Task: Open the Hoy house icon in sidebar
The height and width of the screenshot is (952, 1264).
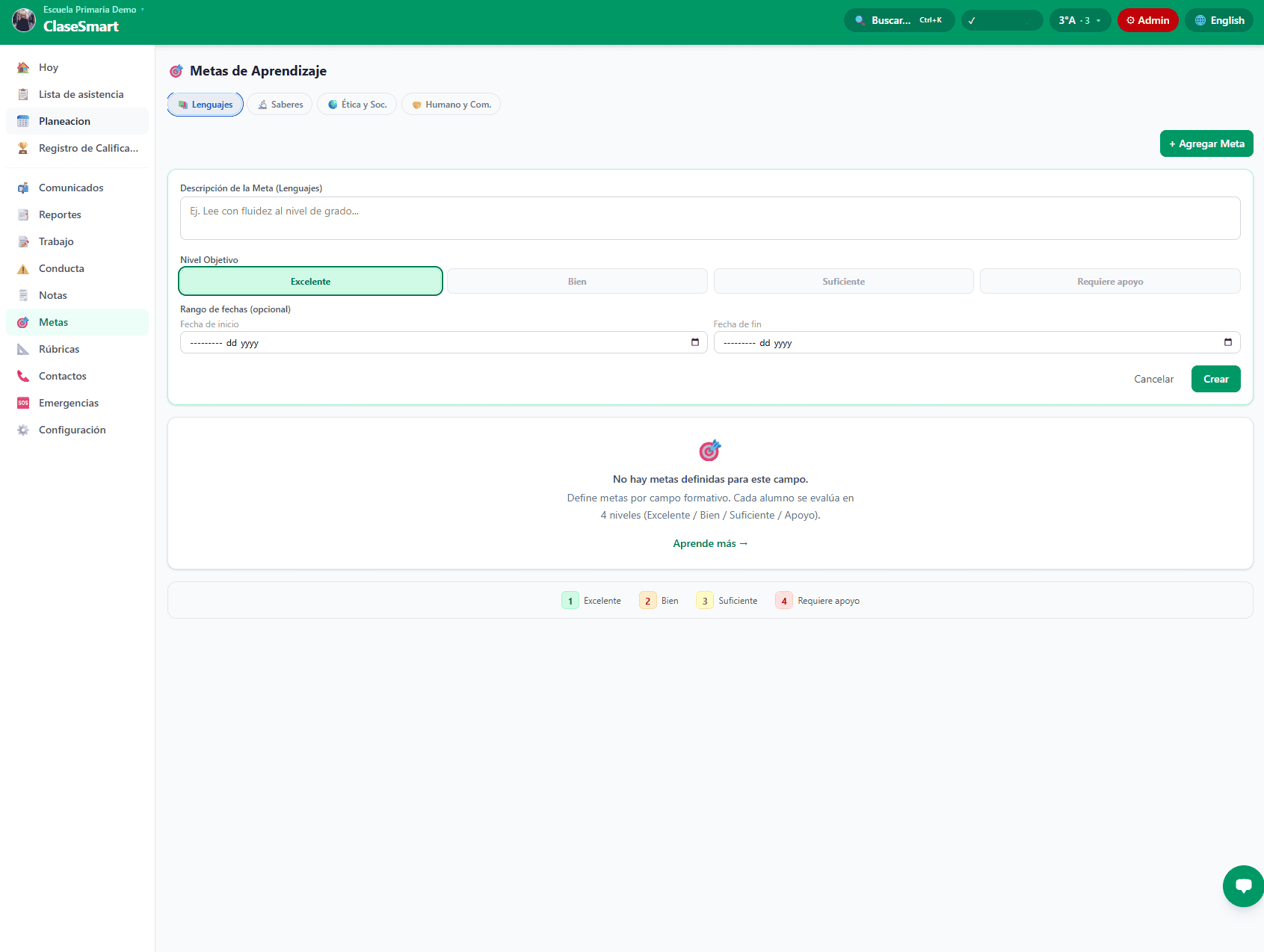Action: coord(23,67)
